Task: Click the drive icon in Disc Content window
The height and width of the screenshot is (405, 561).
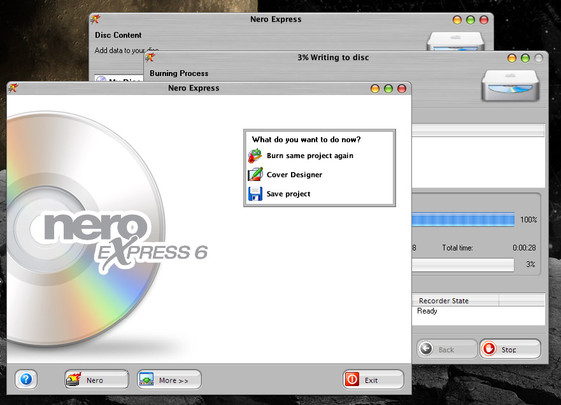Action: 455,41
